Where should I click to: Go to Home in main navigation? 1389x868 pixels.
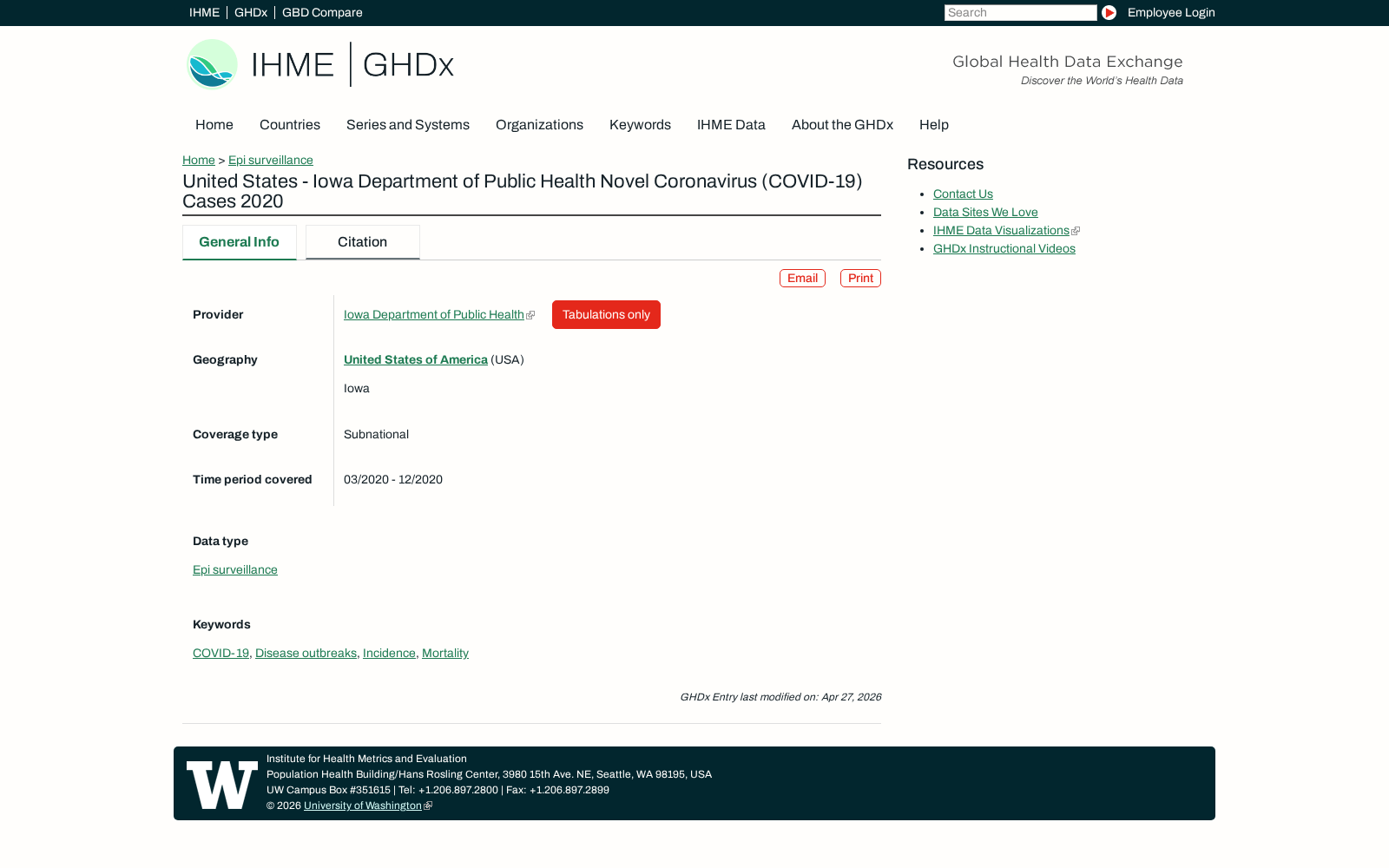[x=214, y=125]
